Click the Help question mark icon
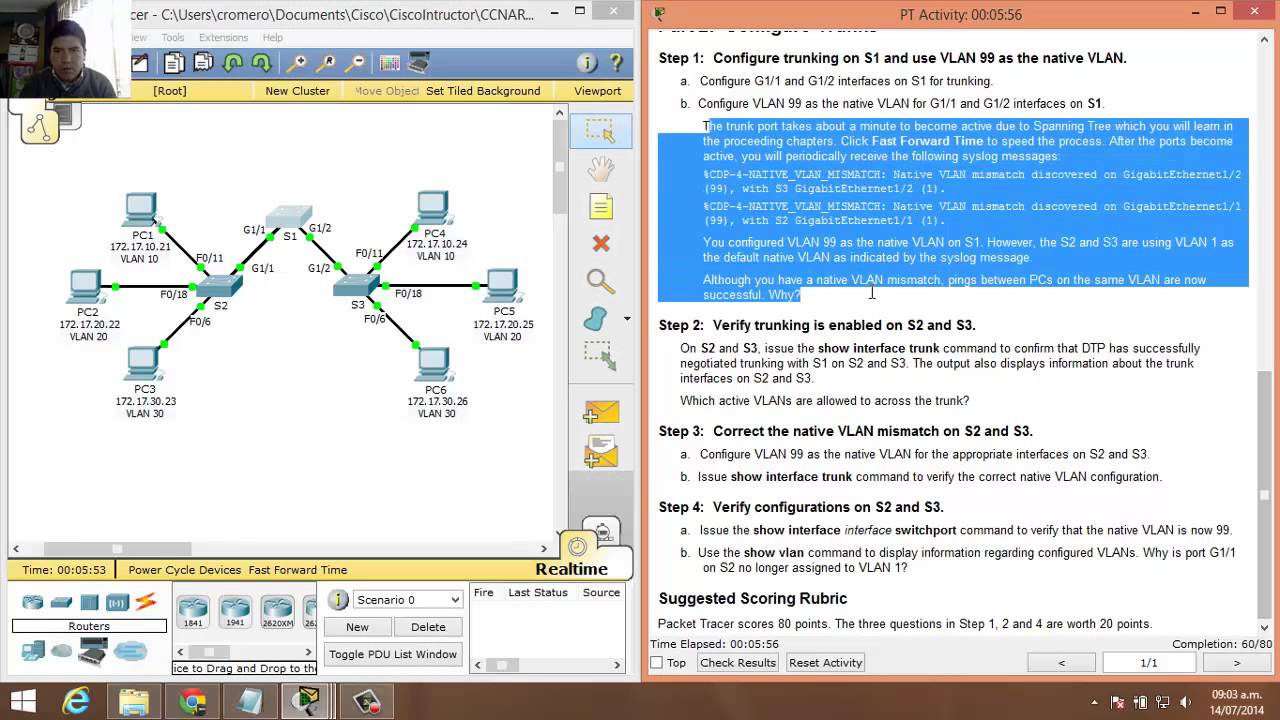Screen dimensions: 1280x720 point(617,63)
